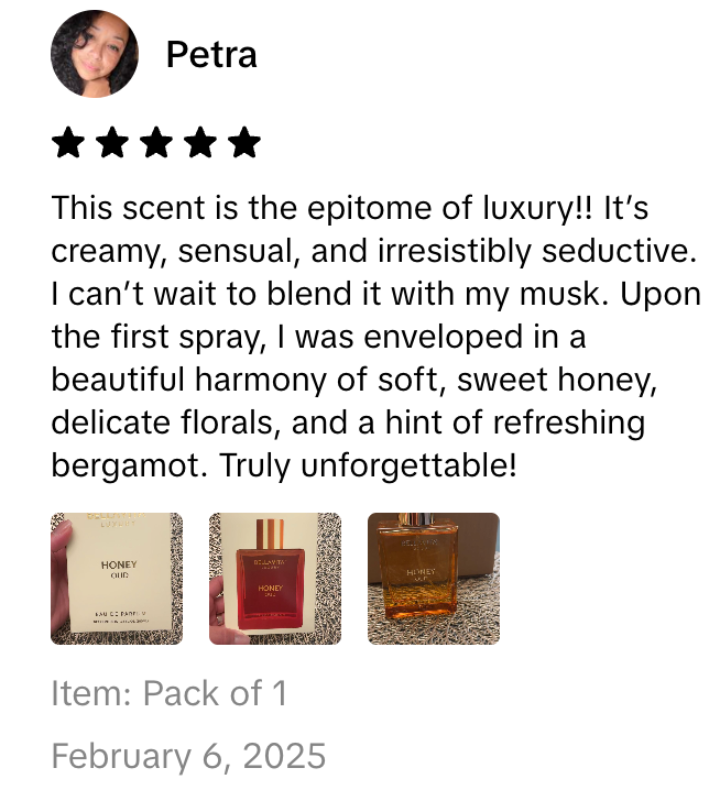Select the first rating star
Viewport: 720px width, 790px height.
(68, 143)
